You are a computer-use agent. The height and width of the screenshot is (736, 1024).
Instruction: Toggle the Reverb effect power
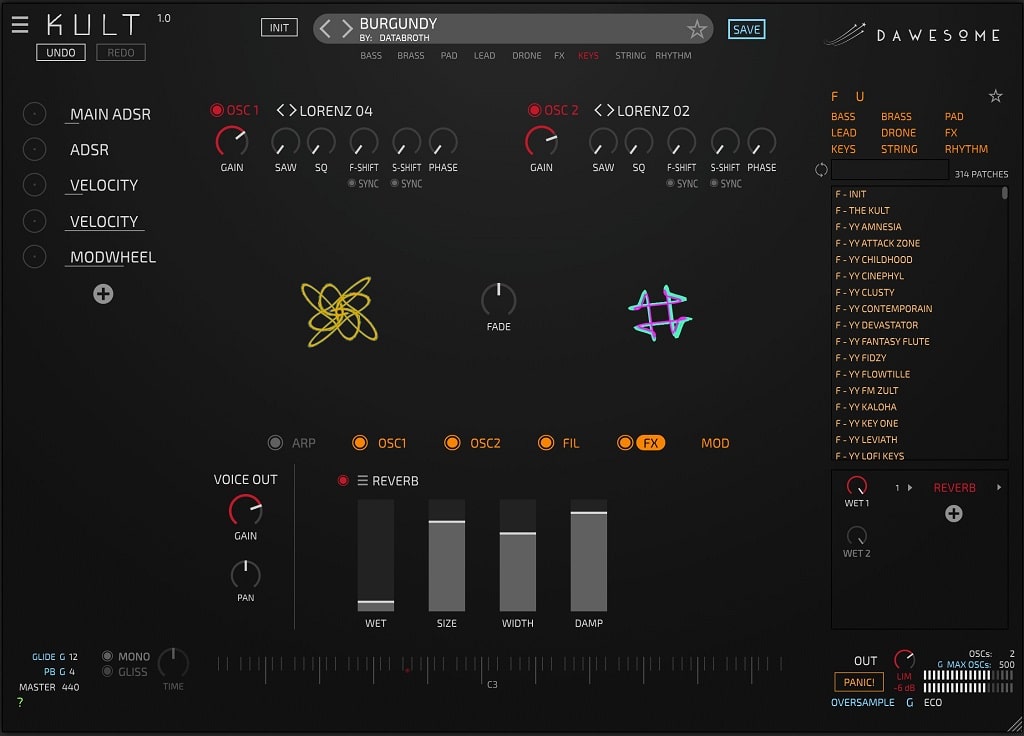coord(343,481)
